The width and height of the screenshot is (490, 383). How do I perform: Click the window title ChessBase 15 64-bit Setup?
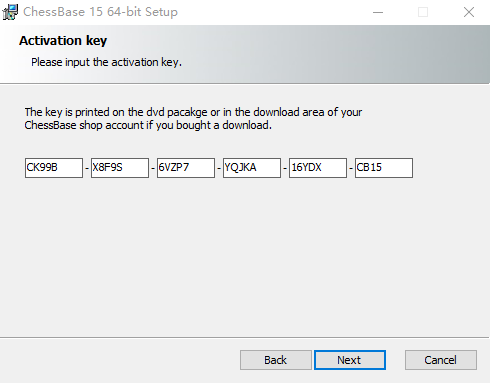(100, 12)
